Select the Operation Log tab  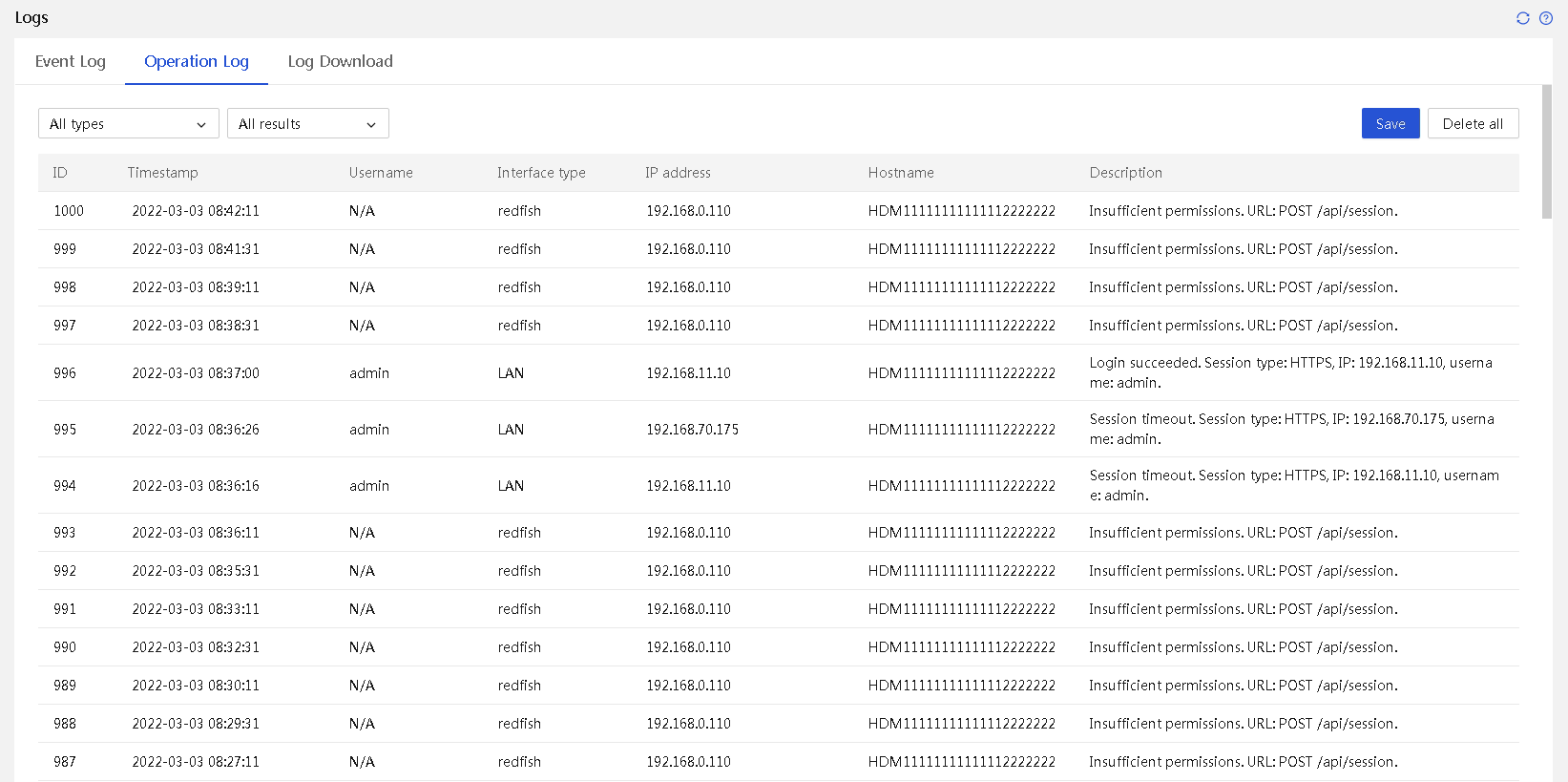(x=197, y=61)
